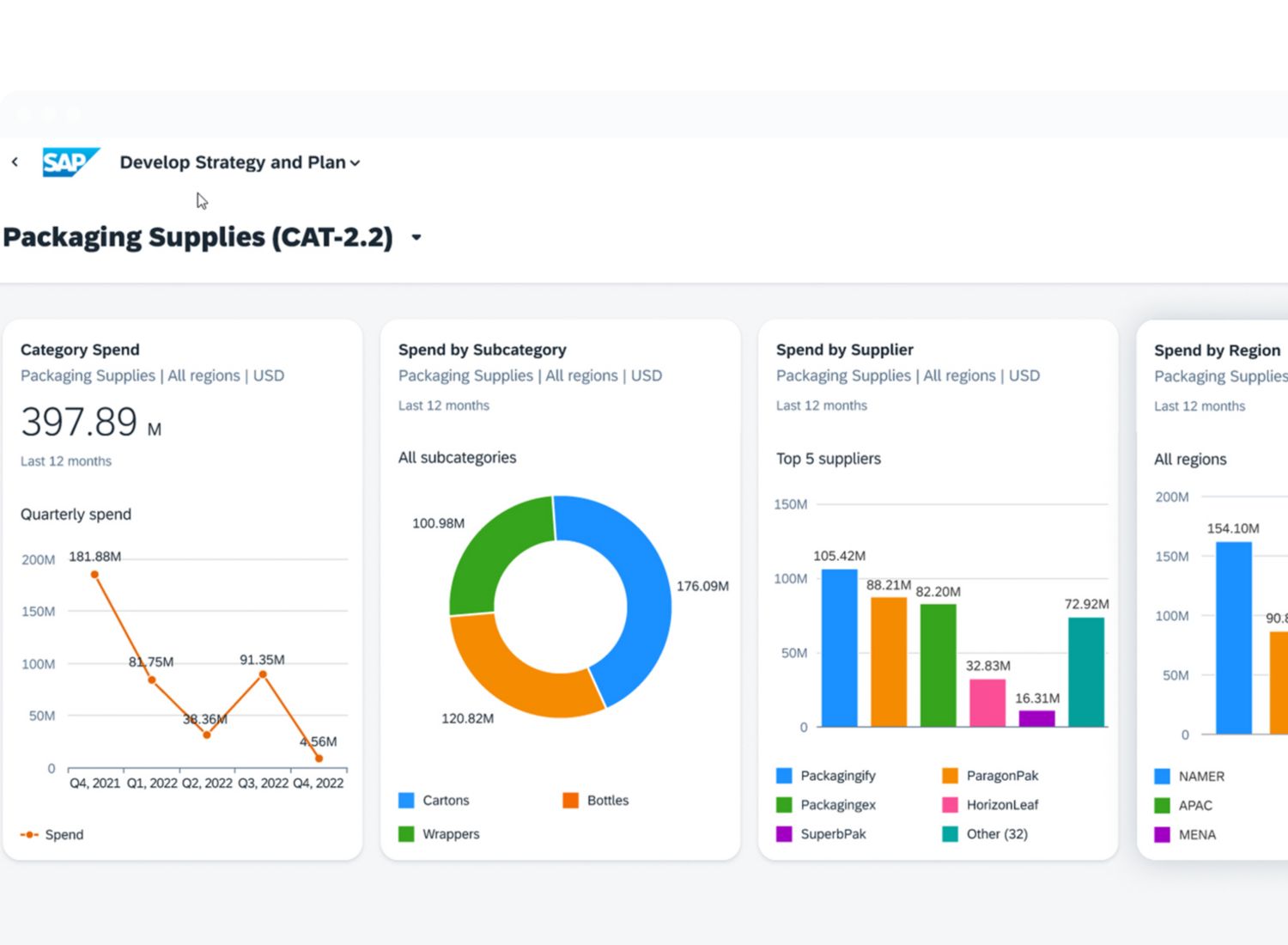Click the SuperbPak purple legend icon

click(784, 834)
